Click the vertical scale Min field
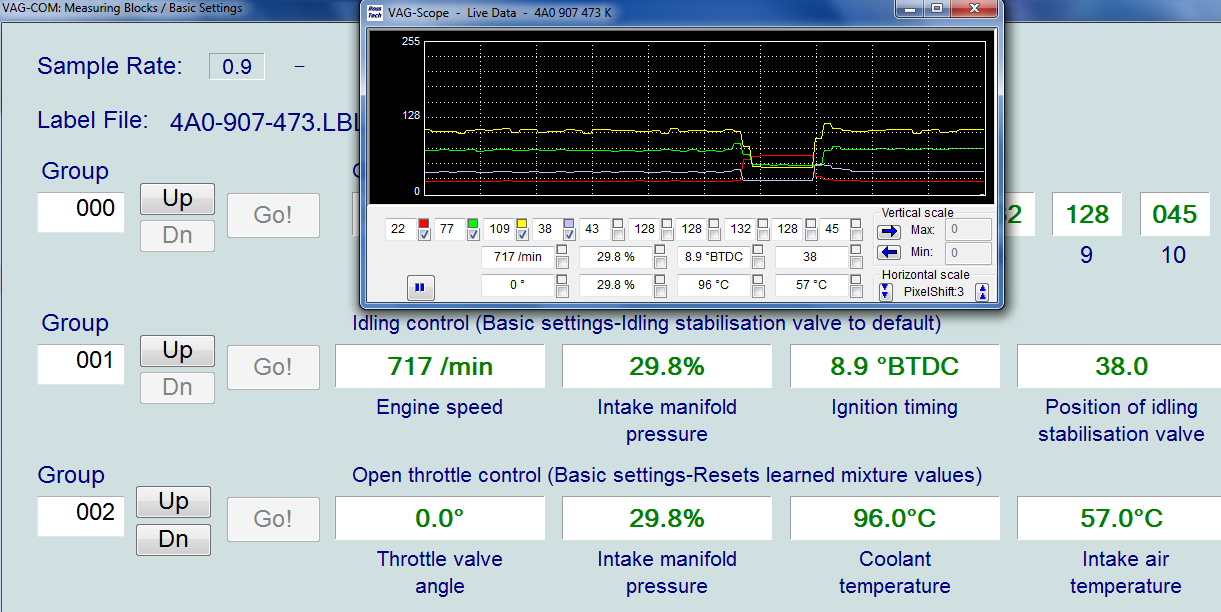The height and width of the screenshot is (612, 1221). pyautogui.click(x=968, y=253)
